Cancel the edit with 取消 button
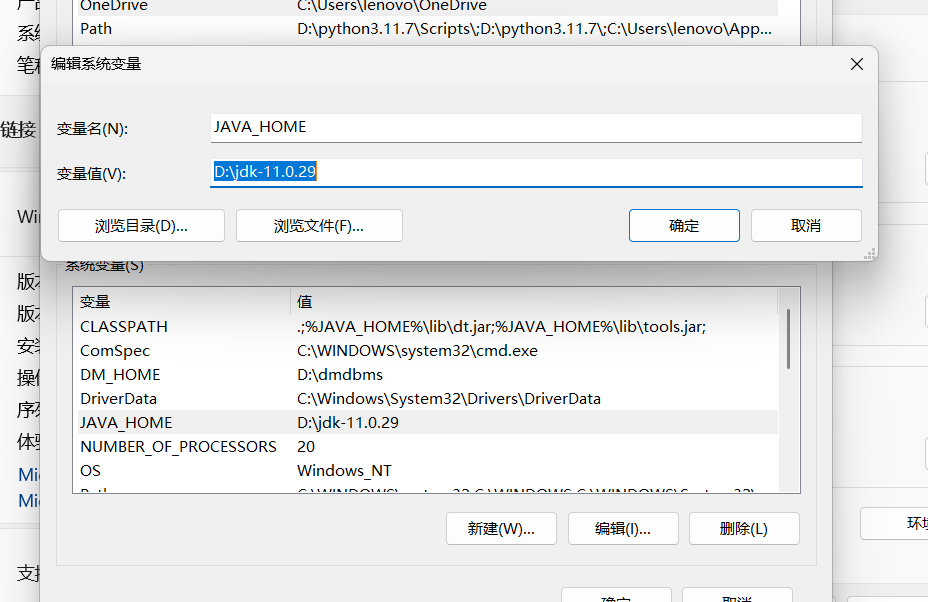This screenshot has height=602, width=928. click(806, 226)
